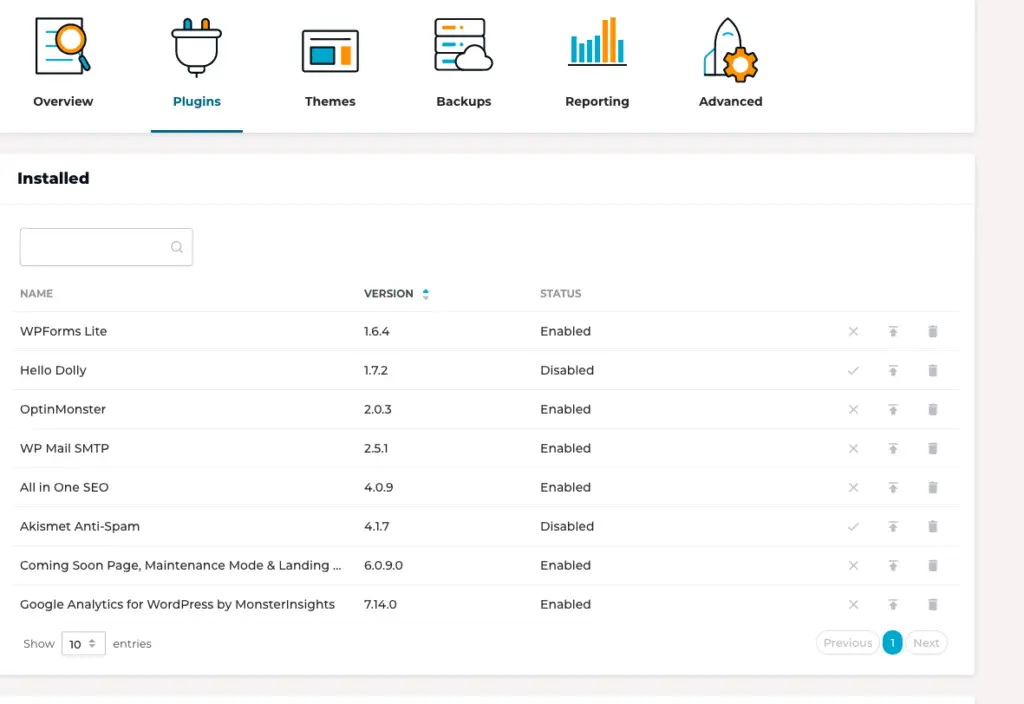The height and width of the screenshot is (704, 1024).
Task: Click version 7.14.0 cell
Action: click(380, 605)
